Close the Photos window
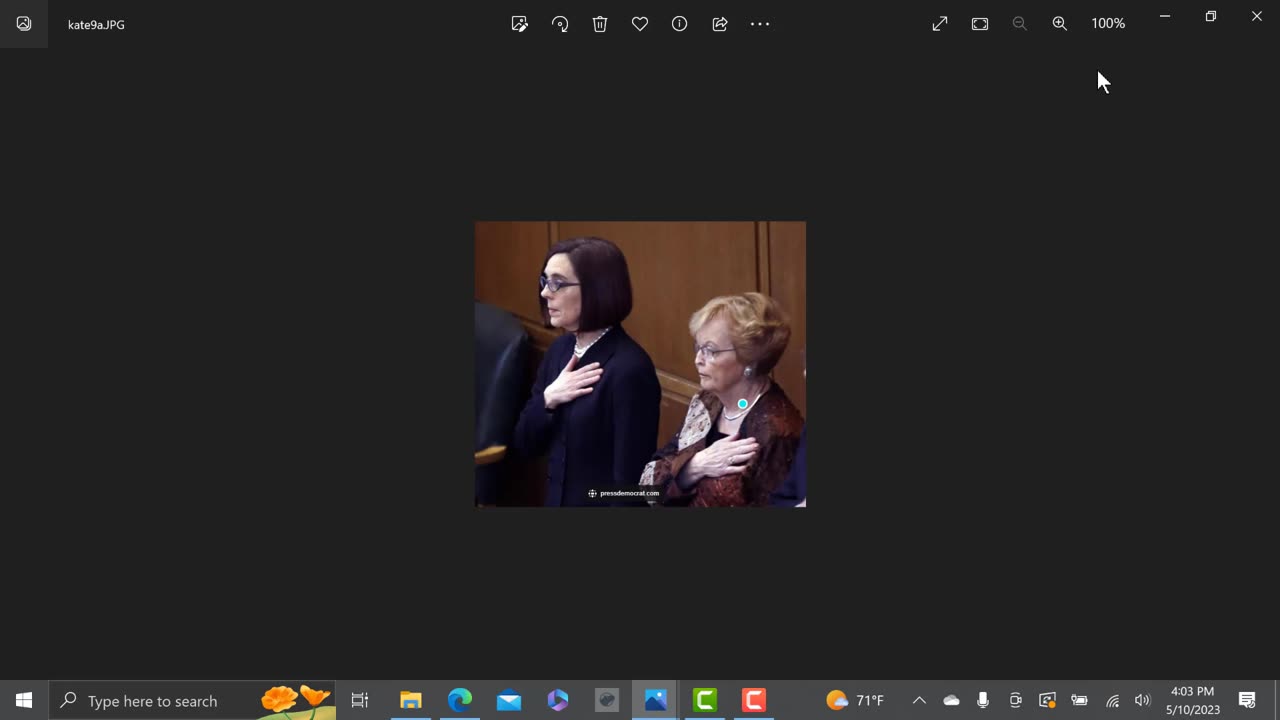This screenshot has width=1280, height=720. [x=1257, y=16]
